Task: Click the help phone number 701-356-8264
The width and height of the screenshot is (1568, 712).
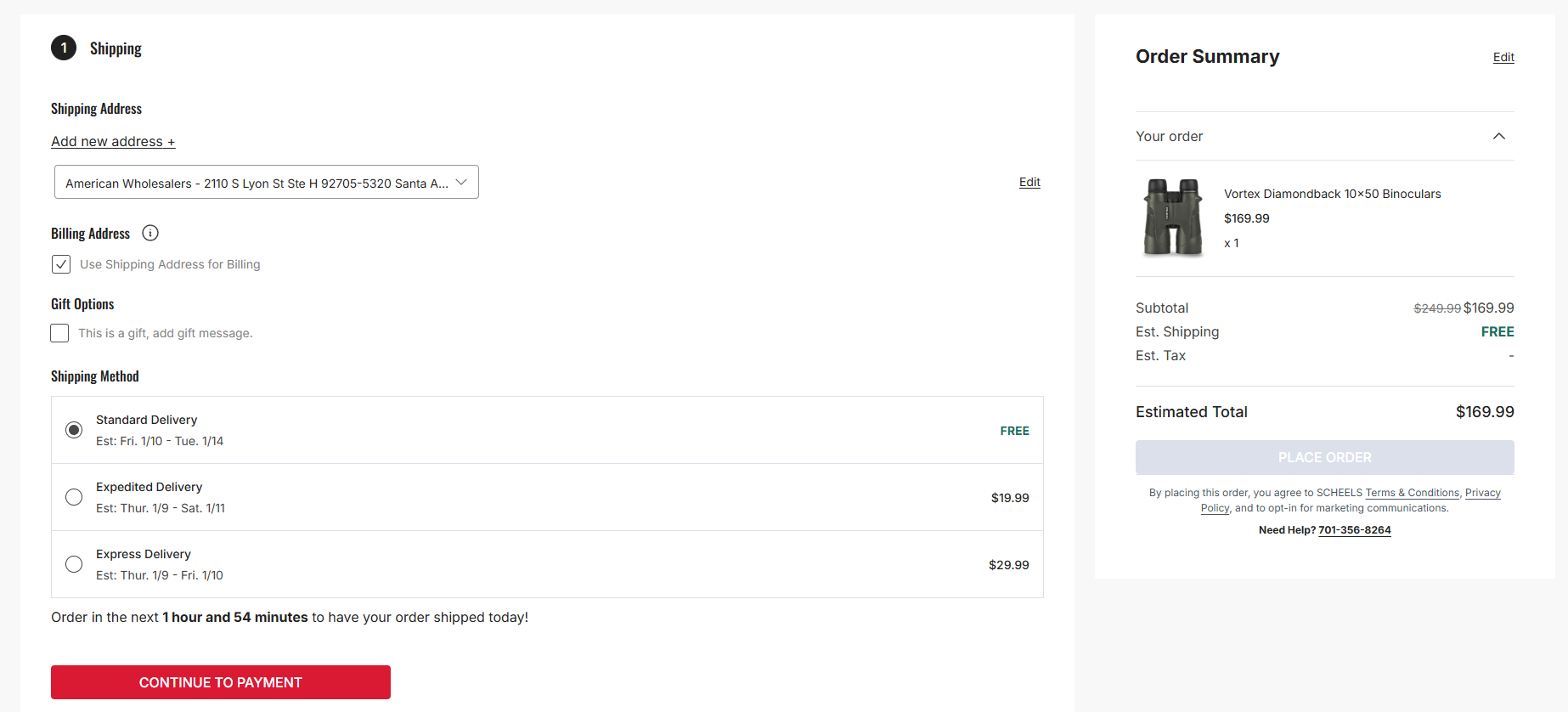Action: 1355,530
